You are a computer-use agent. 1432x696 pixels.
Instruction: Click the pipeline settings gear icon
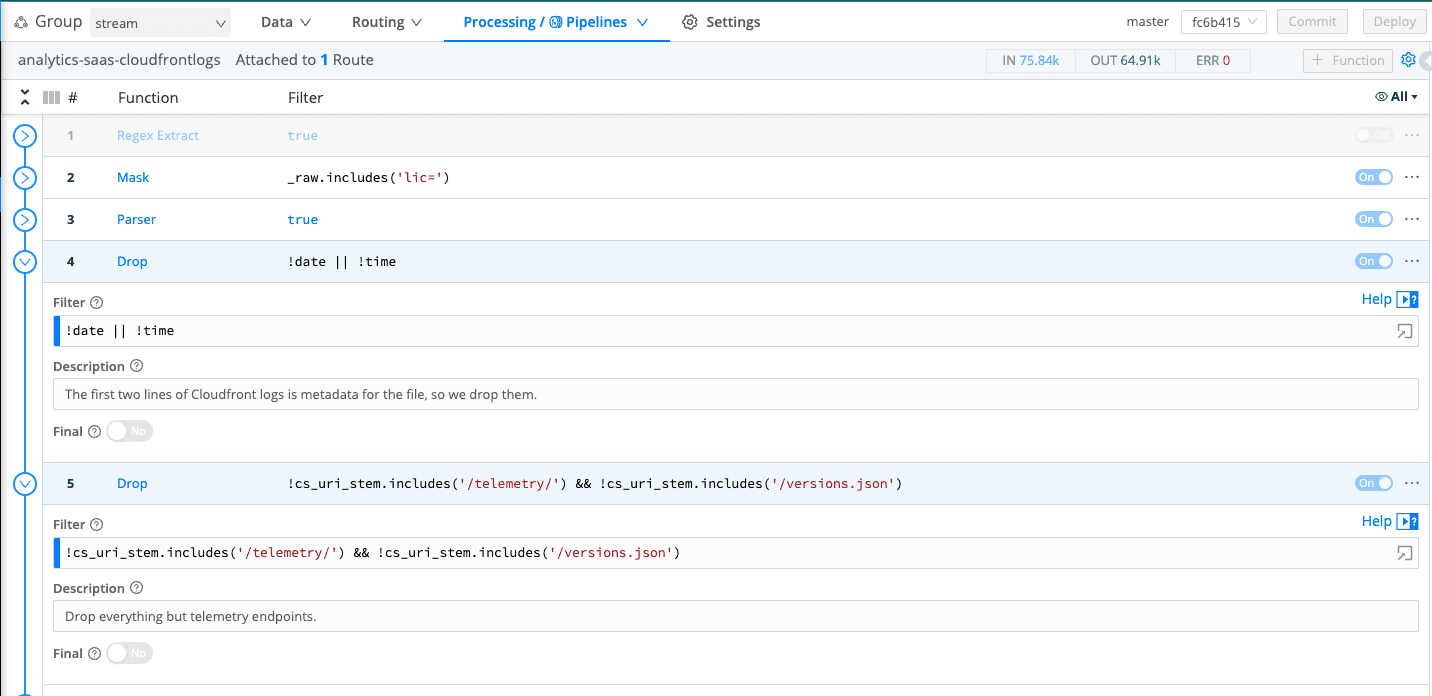tap(1408, 60)
